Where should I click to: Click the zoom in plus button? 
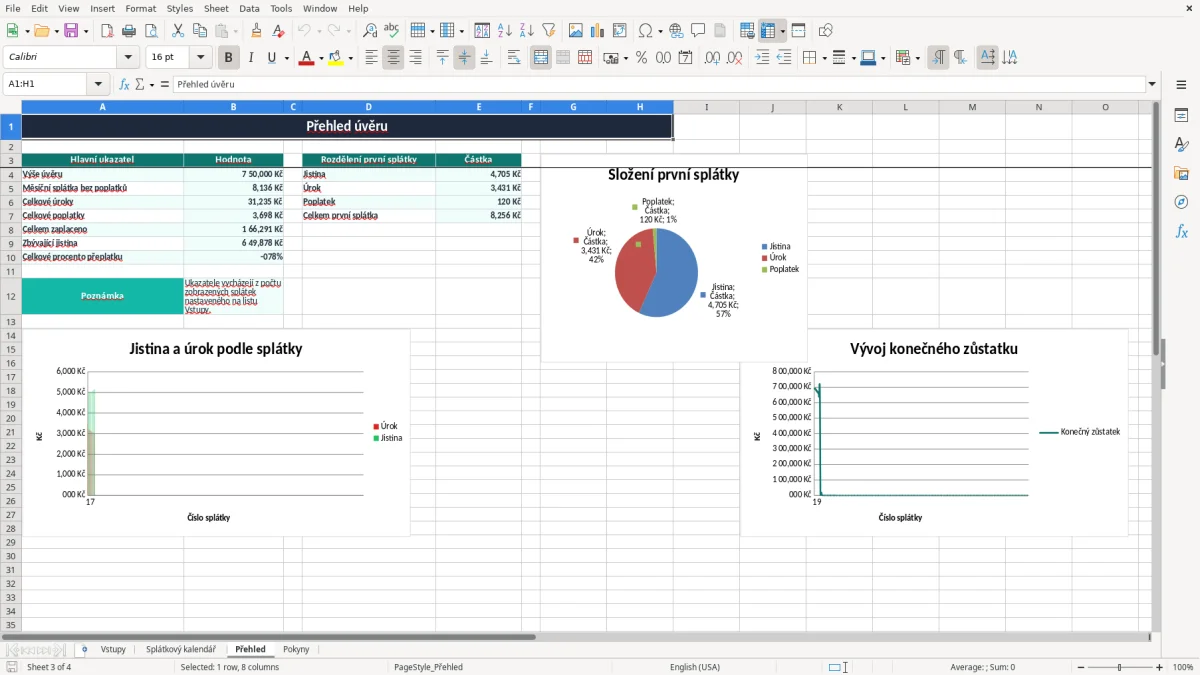click(1160, 667)
